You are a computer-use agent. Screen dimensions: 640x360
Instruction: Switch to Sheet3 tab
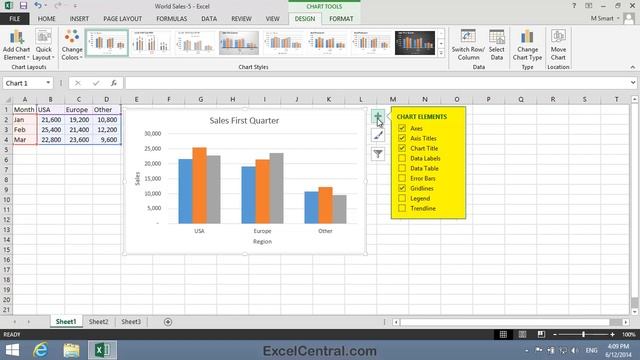click(131, 322)
